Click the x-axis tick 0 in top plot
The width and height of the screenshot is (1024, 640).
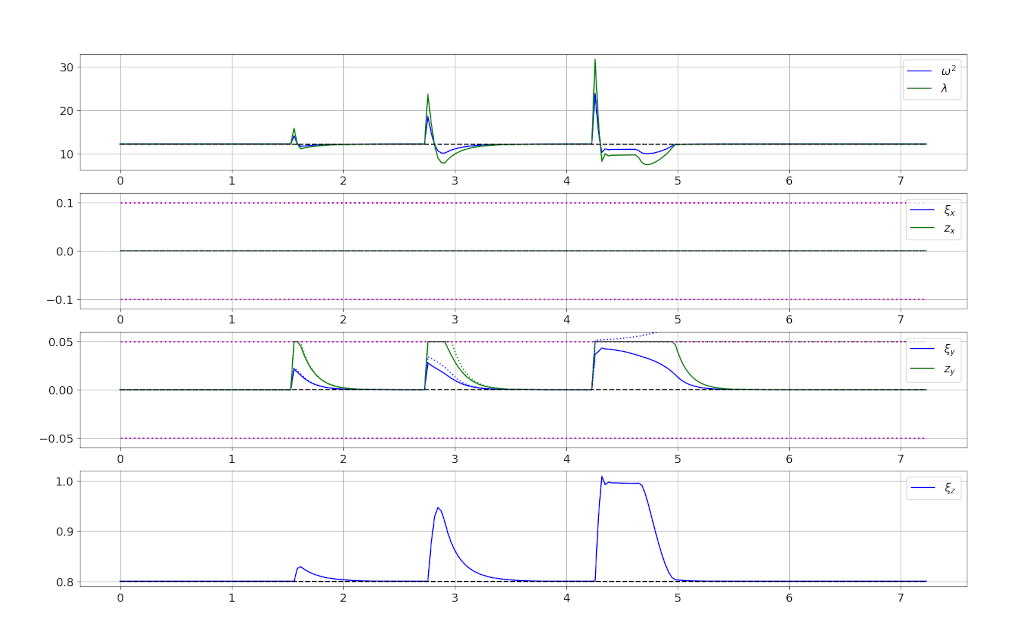point(120,182)
